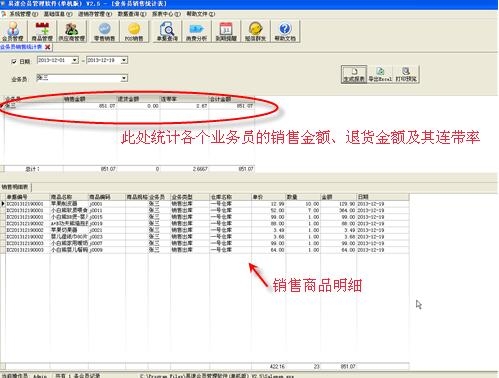Open the 业务员 salesperson combo box
Viewport: 499px width, 378px height.
(x=82, y=78)
